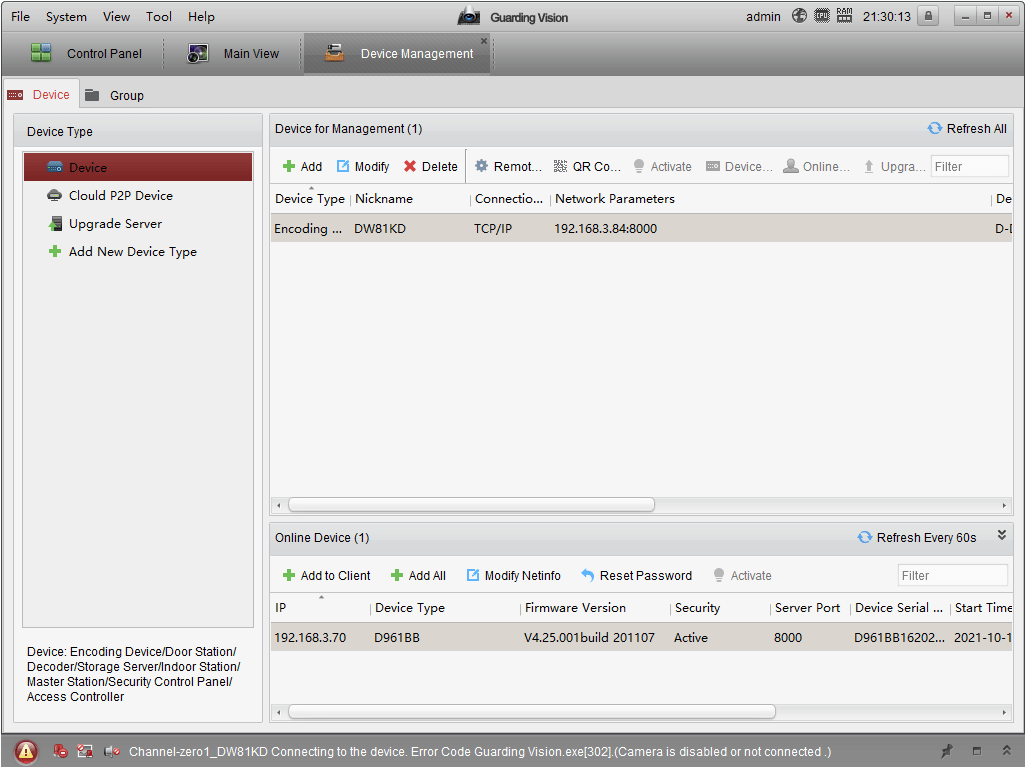Open Remote Configuration gear button
The width and height of the screenshot is (1025, 767).
click(508, 167)
